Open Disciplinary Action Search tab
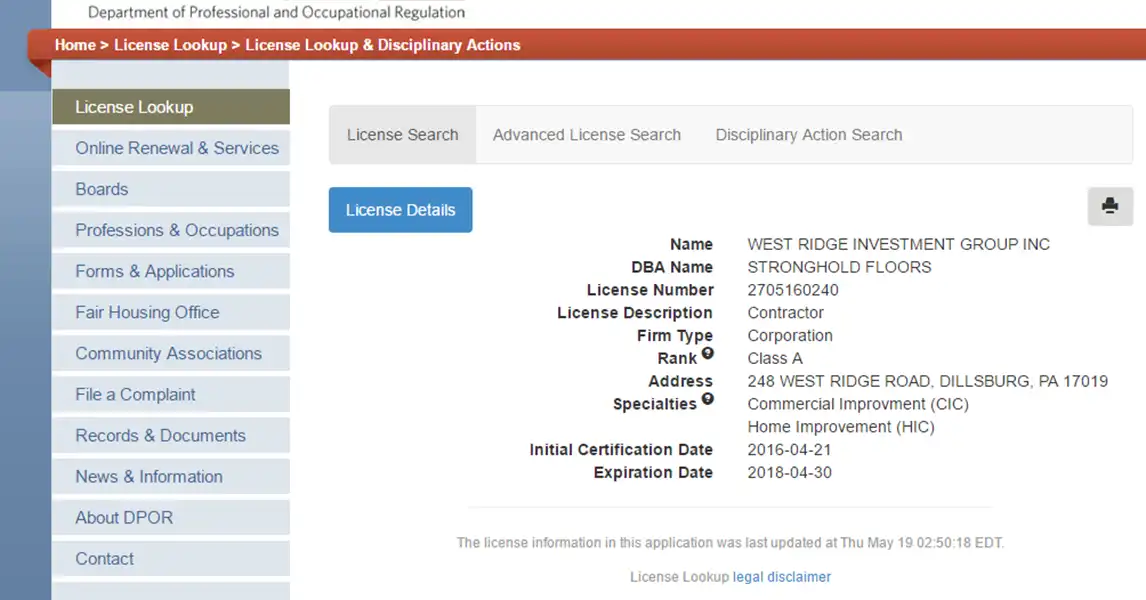 click(808, 134)
